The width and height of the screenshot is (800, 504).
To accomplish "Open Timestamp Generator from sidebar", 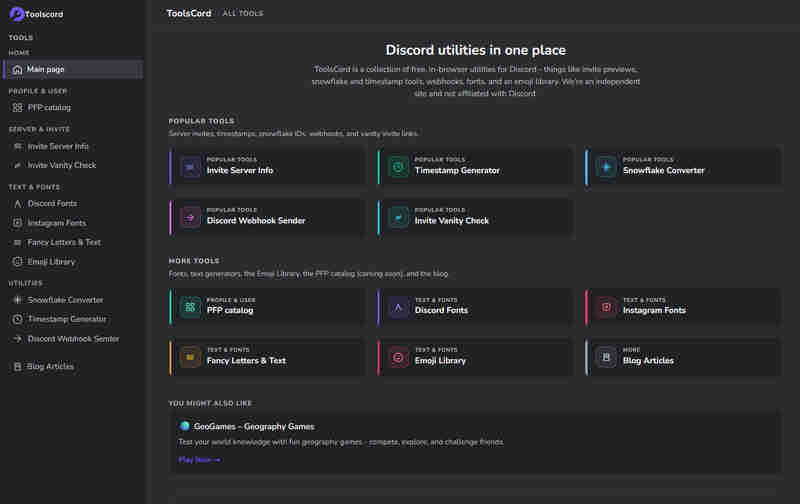I will tap(73, 319).
